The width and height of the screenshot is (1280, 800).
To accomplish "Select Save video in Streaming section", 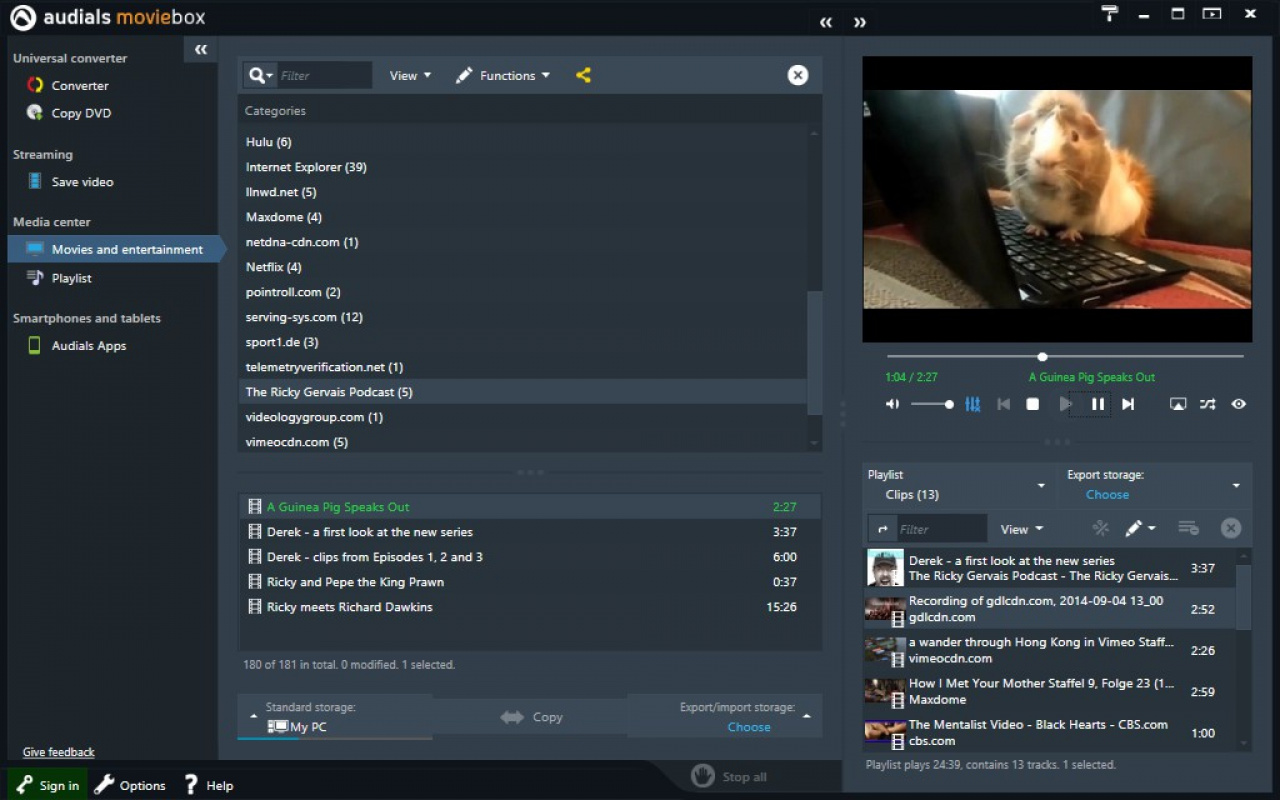I will tap(82, 182).
